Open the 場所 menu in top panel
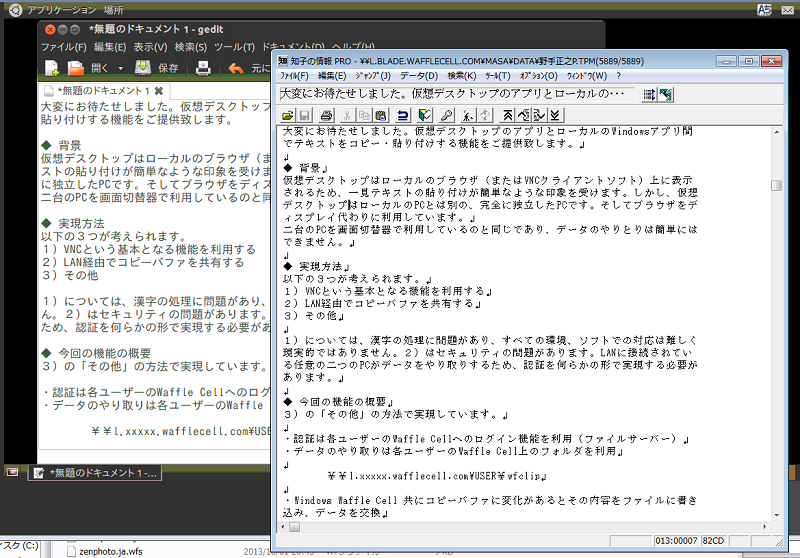This screenshot has height=558, width=800. point(113,10)
